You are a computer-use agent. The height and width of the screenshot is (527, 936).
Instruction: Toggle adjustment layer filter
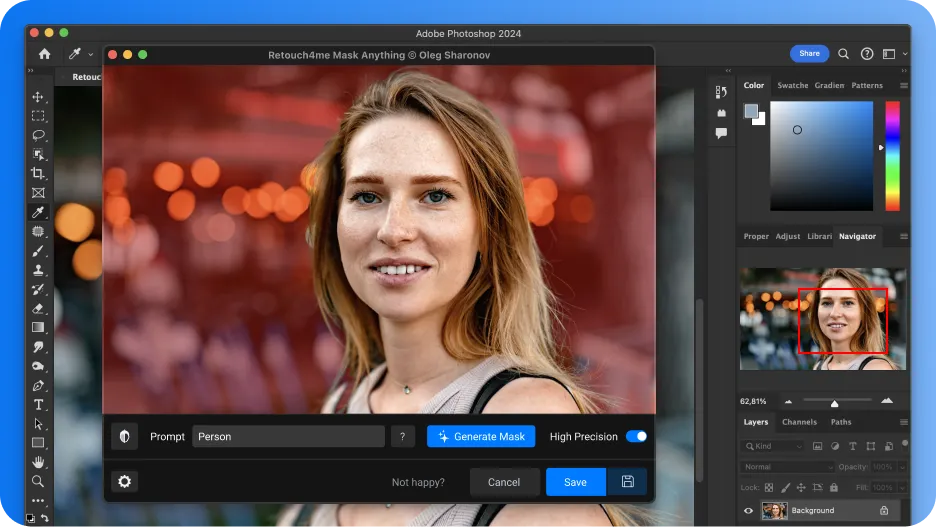pos(835,446)
